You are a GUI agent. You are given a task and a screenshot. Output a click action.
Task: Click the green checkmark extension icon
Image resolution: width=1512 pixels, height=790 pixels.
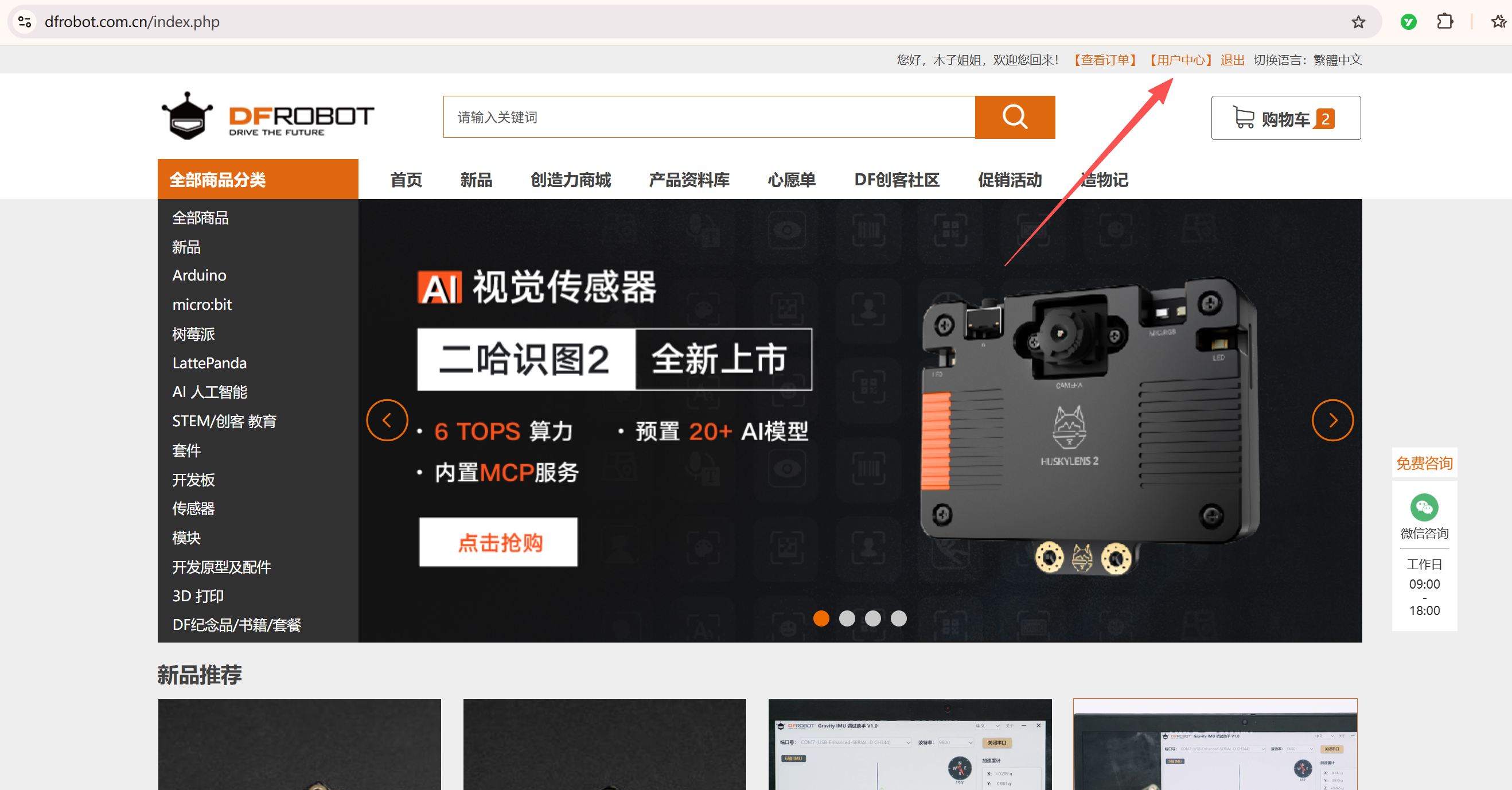(1408, 22)
